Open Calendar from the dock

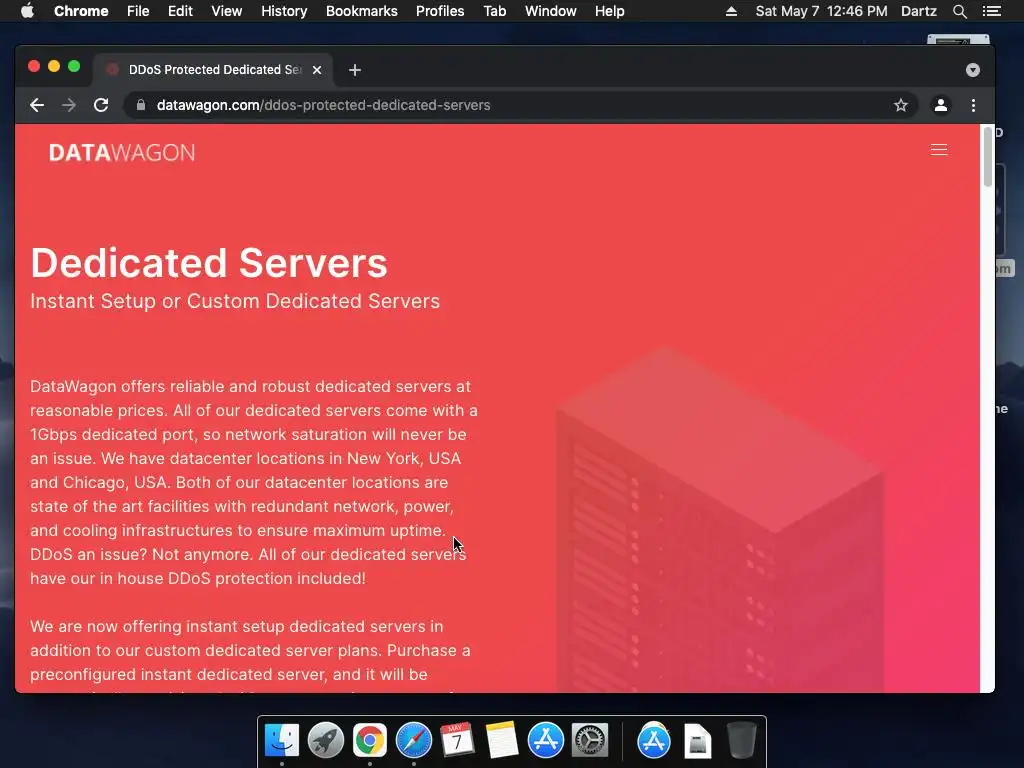(457, 740)
